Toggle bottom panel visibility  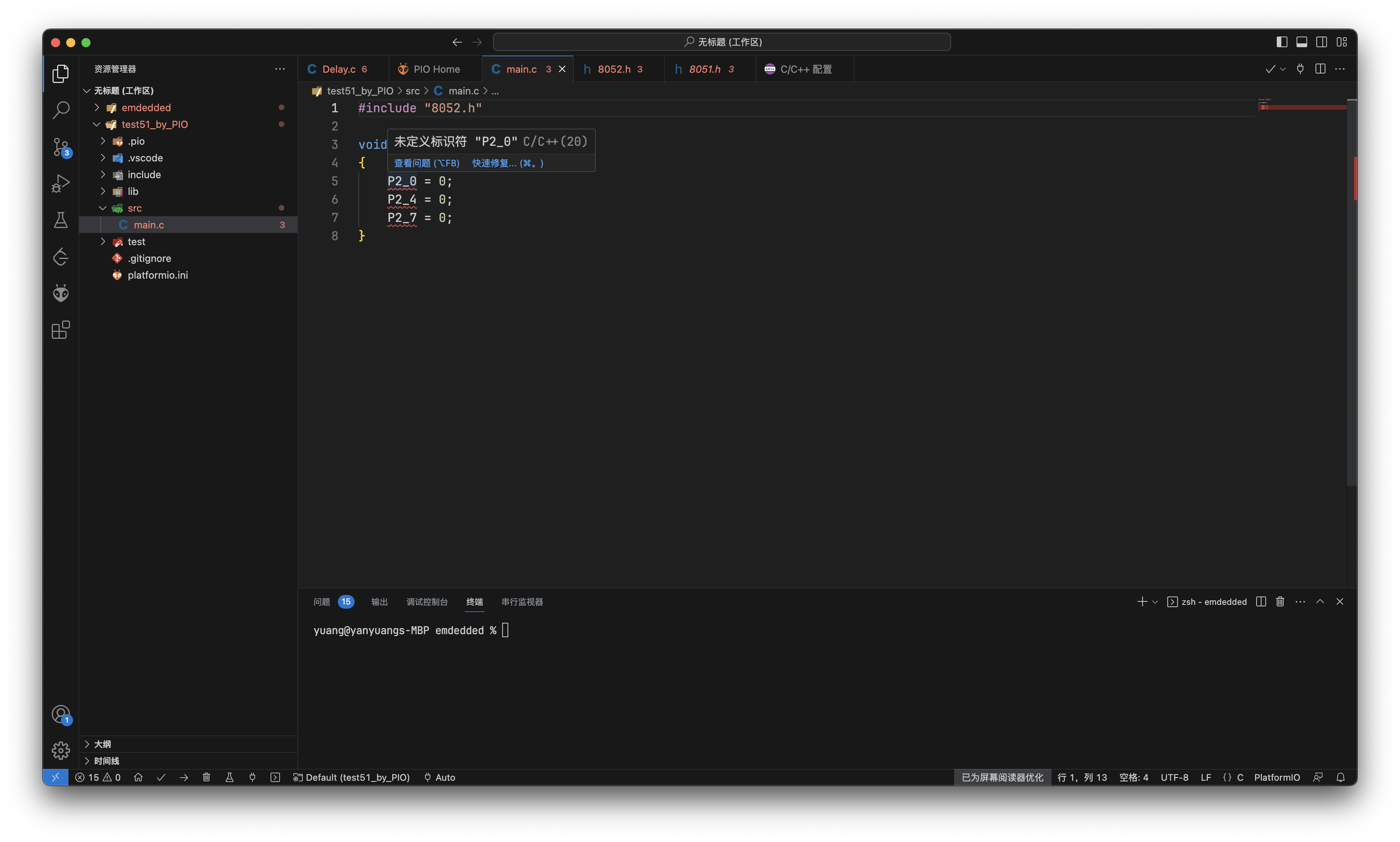[x=1301, y=42]
